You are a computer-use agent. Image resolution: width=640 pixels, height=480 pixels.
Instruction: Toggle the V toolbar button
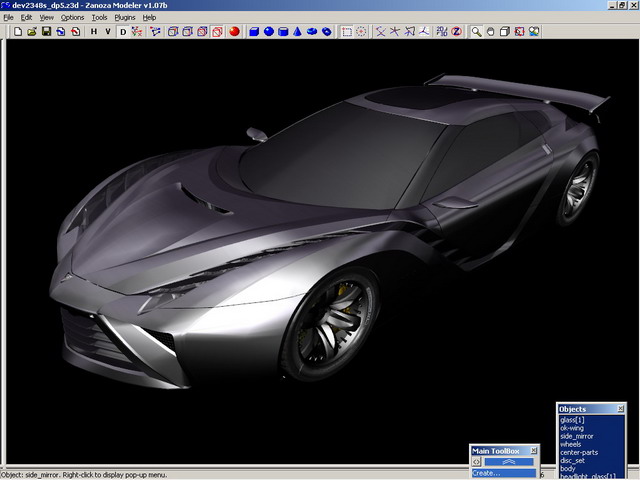tap(108, 32)
